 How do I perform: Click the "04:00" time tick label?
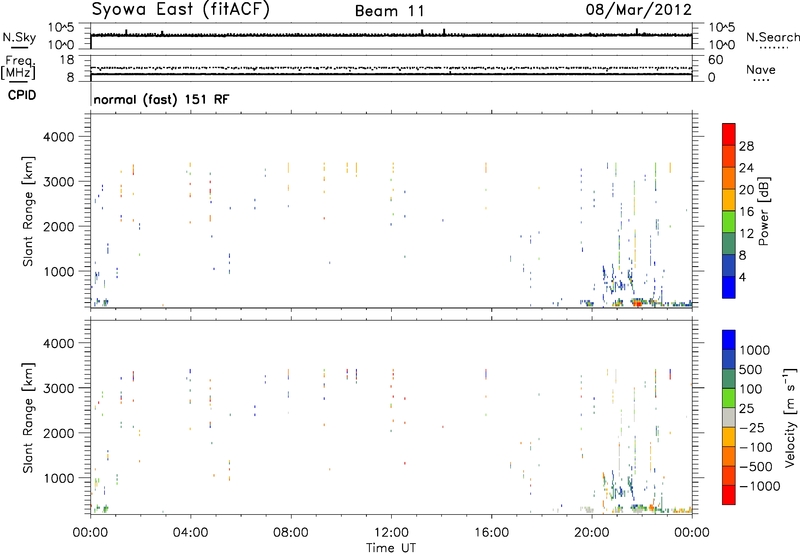click(190, 533)
